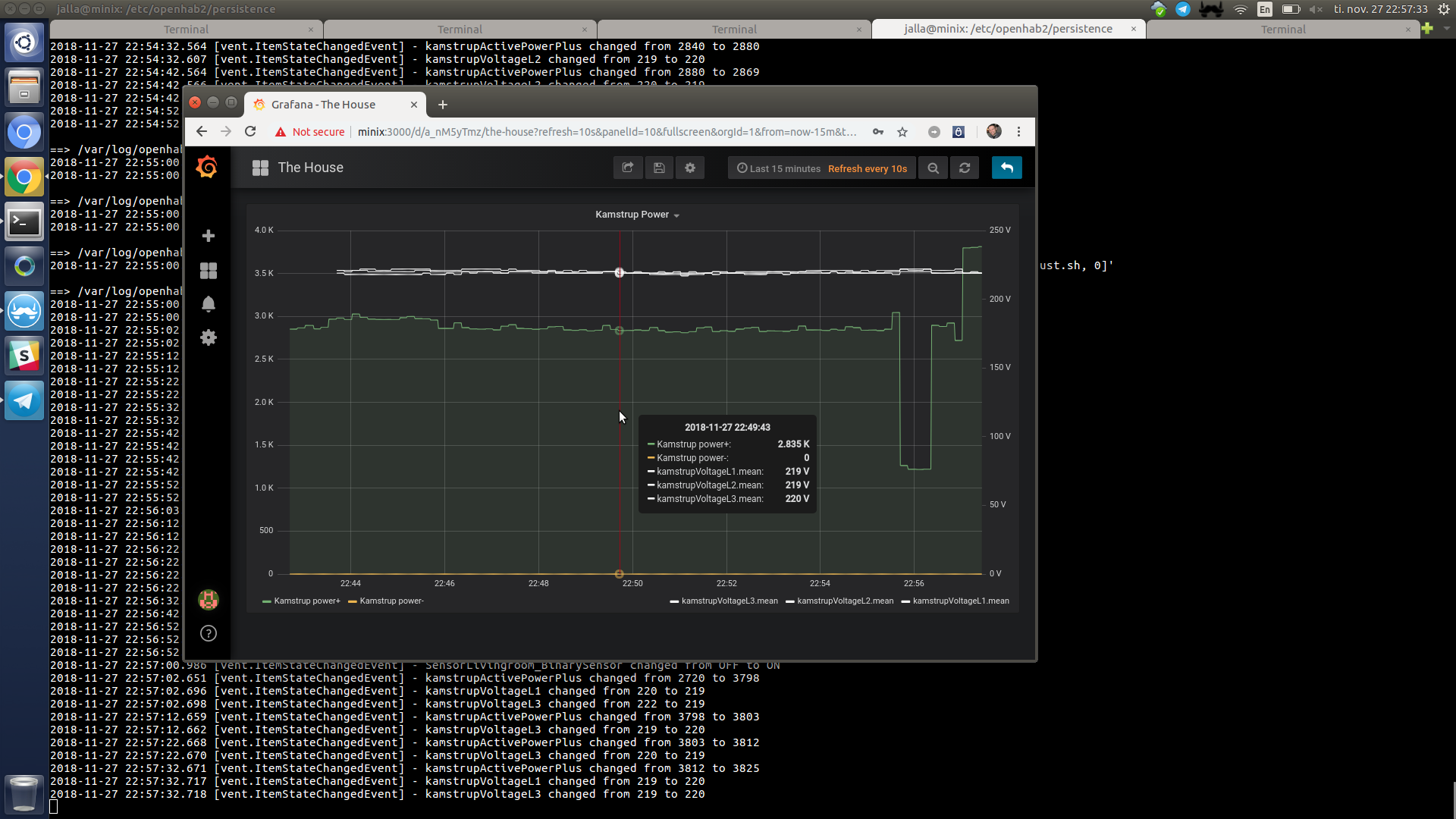The image size is (1456, 819).
Task: Click the zoom out time range icon
Action: pyautogui.click(x=934, y=168)
